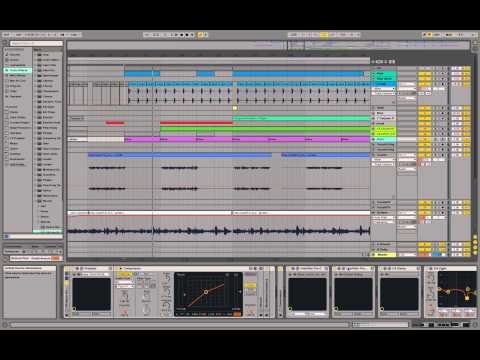Click the teal-highlighted item at the bottom of the browser list
This screenshot has width=480, height=360.
click(x=48, y=230)
